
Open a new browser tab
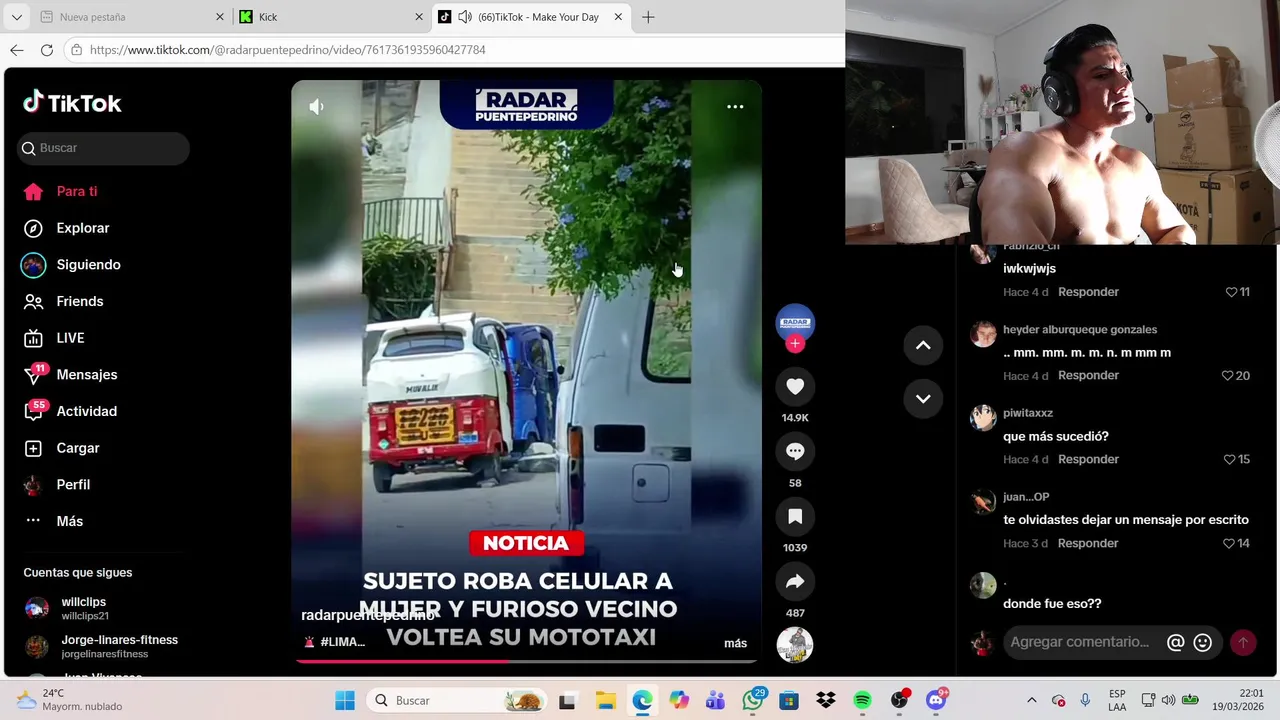648,17
